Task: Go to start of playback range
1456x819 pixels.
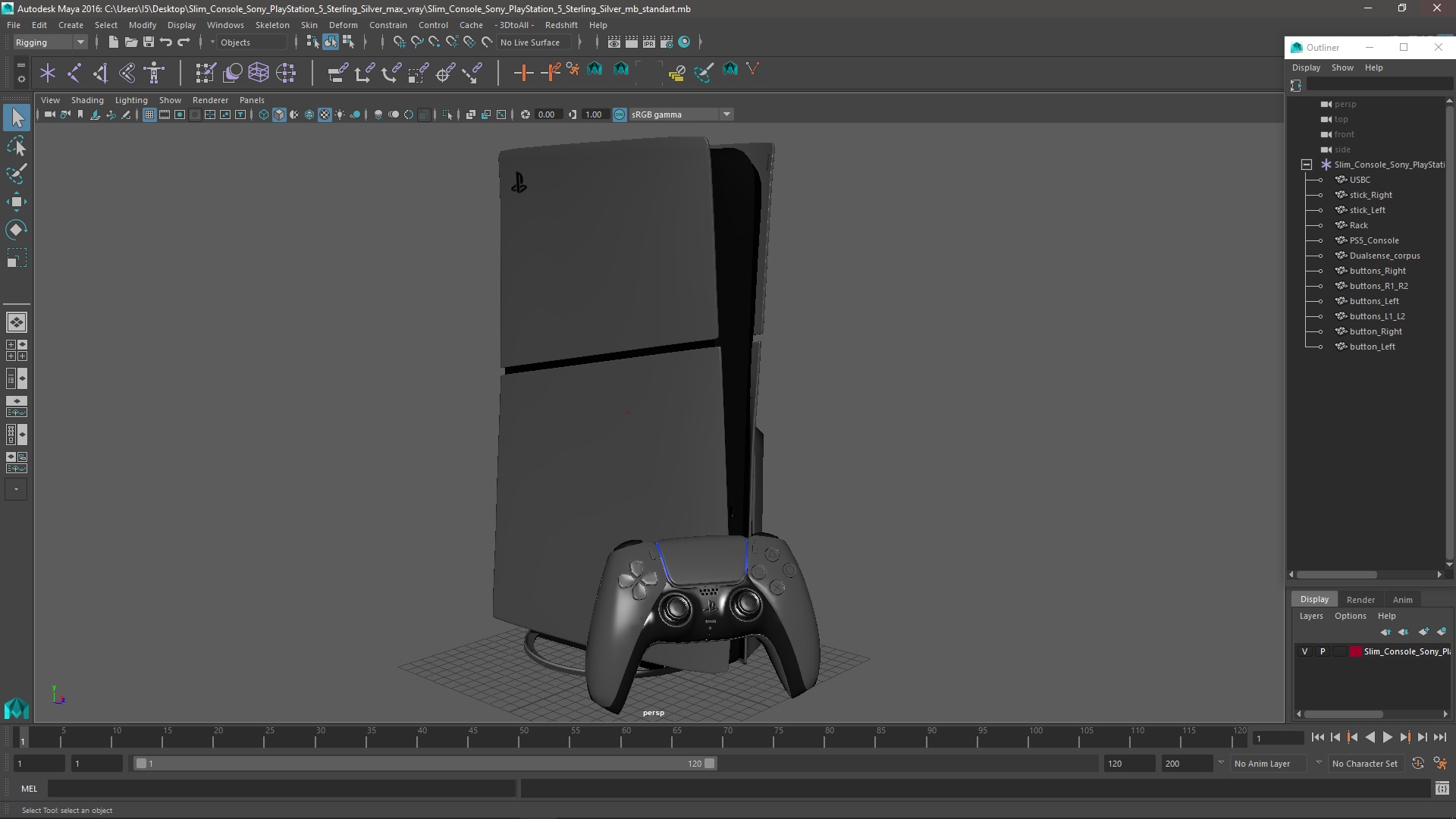Action: [1317, 737]
